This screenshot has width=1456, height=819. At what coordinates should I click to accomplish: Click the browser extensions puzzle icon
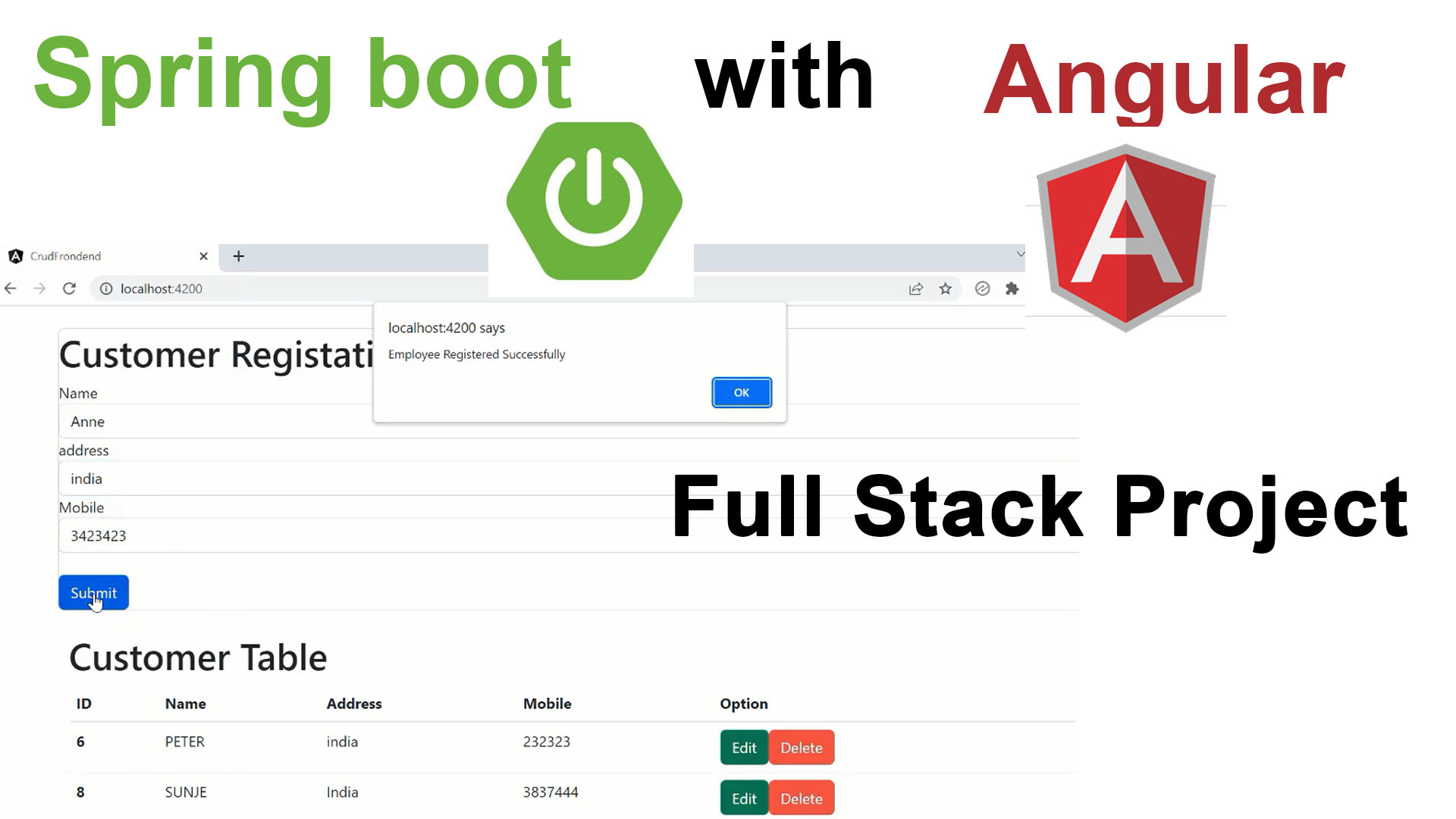coord(1013,289)
